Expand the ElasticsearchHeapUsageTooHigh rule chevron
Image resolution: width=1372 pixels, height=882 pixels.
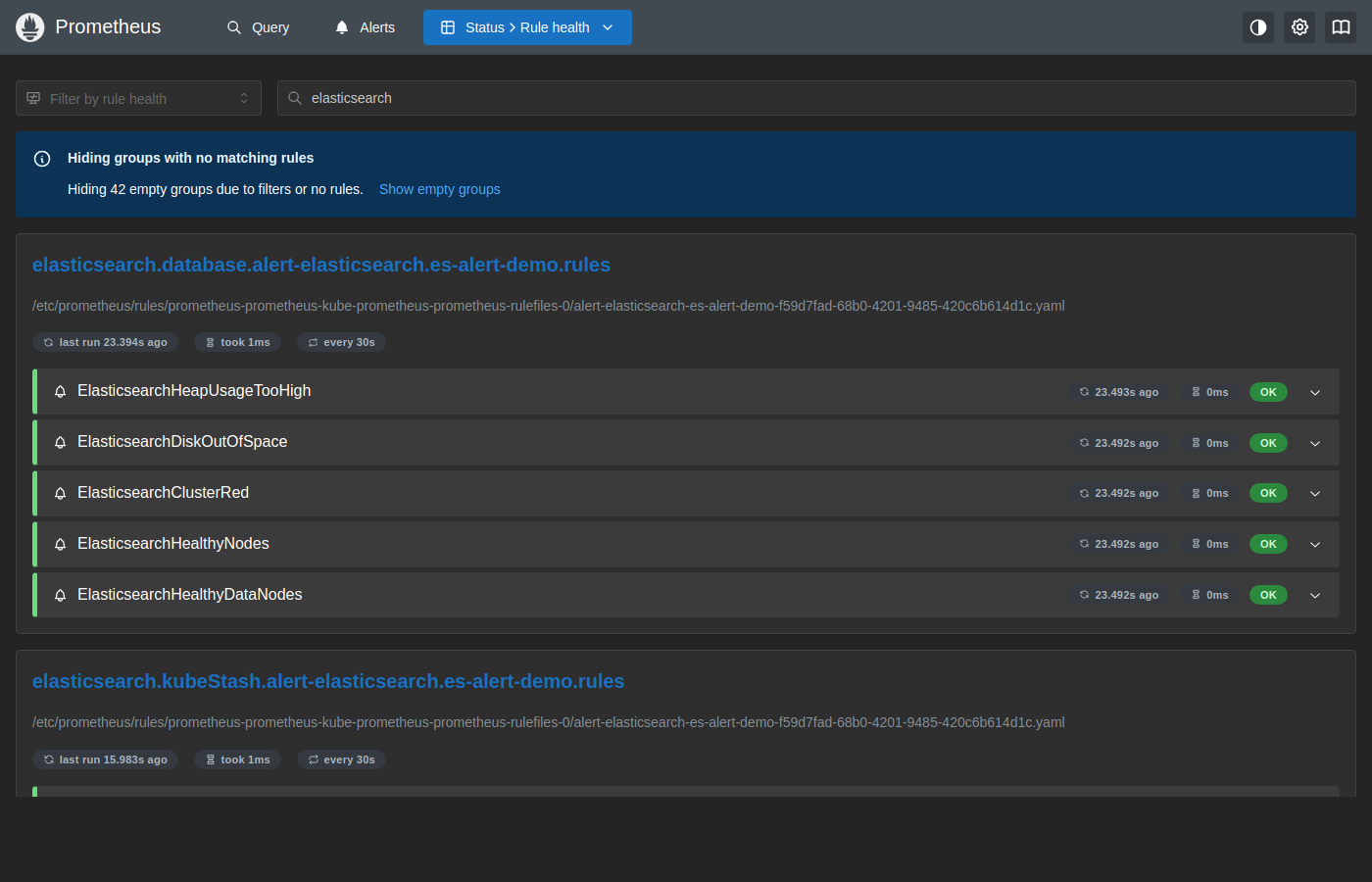coord(1315,392)
